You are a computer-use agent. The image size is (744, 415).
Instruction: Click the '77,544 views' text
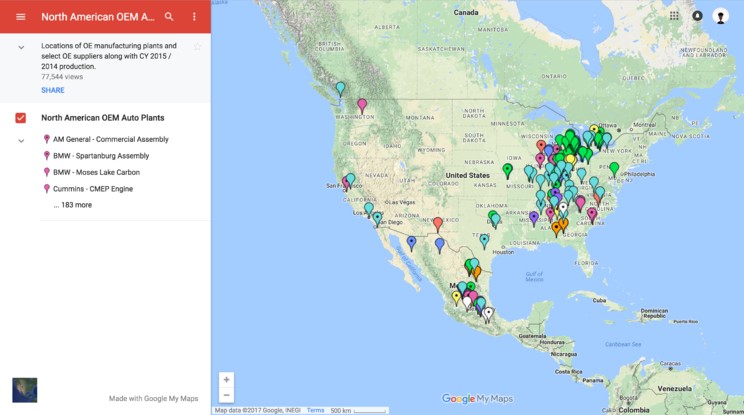tap(62, 77)
